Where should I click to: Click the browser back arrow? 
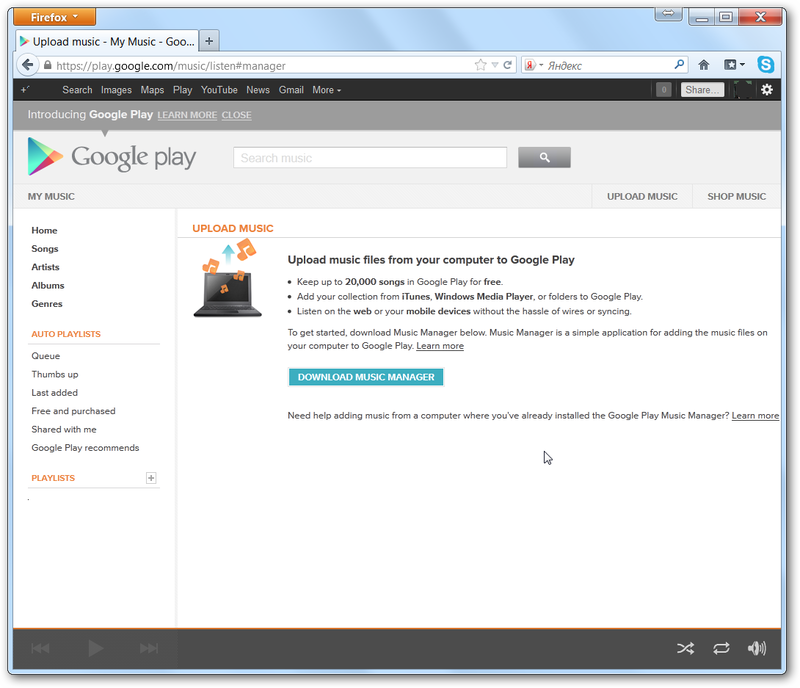pyautogui.click(x=28, y=65)
